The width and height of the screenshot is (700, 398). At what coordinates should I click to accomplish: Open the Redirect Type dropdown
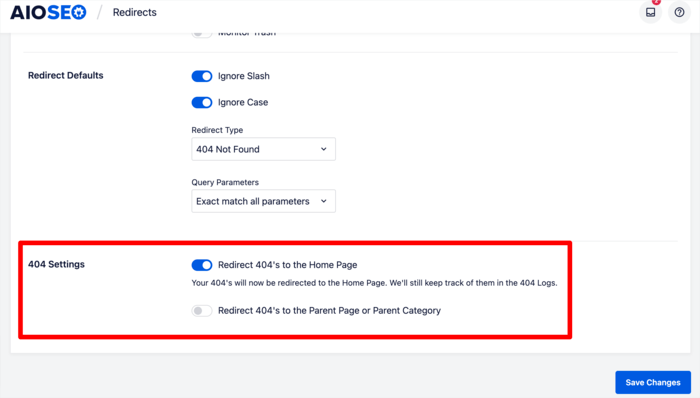pos(263,149)
